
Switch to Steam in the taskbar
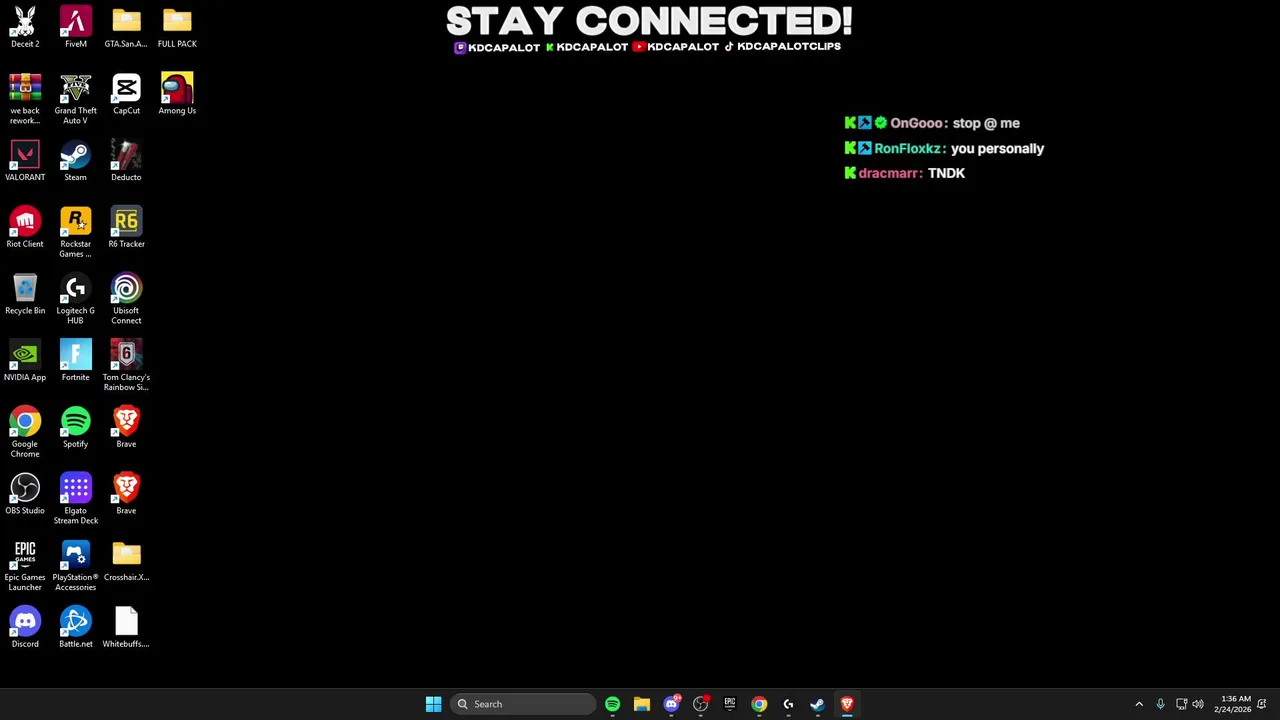[x=817, y=704]
